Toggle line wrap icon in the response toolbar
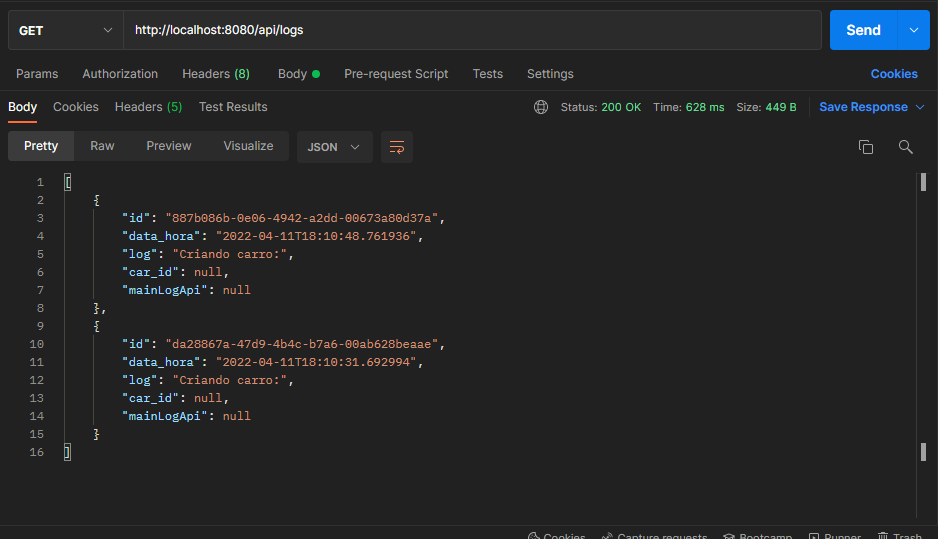 (x=397, y=147)
